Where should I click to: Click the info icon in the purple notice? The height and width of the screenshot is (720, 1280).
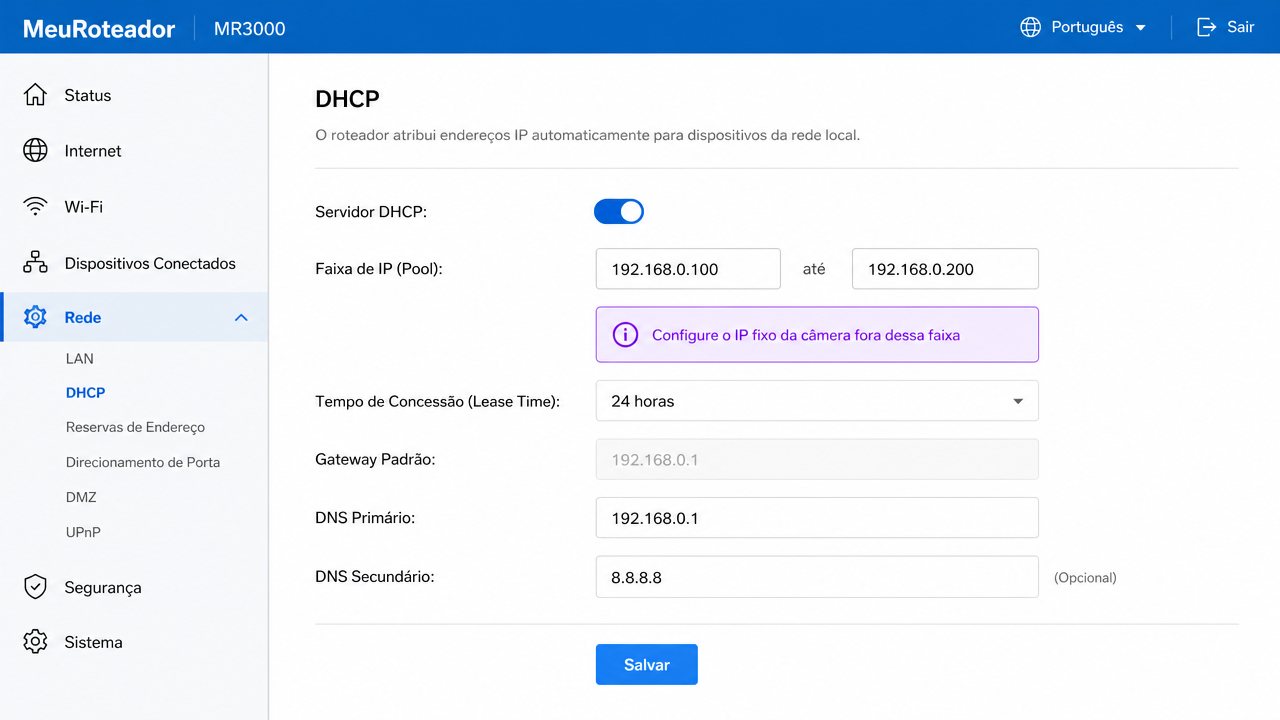625,335
